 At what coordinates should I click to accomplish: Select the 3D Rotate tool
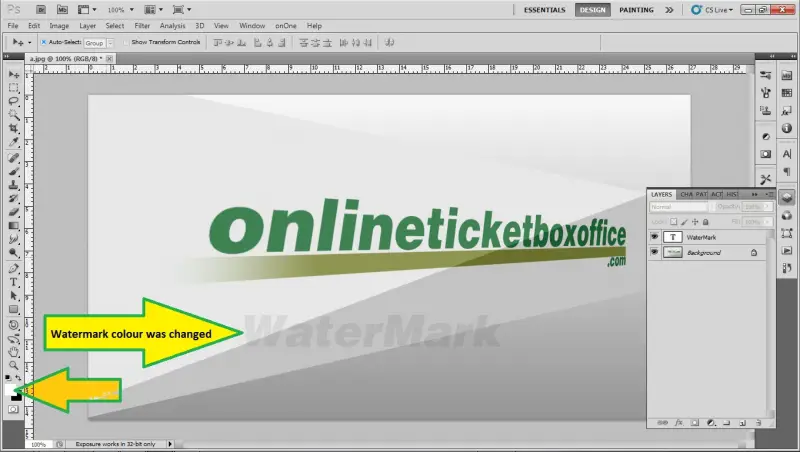coord(14,325)
